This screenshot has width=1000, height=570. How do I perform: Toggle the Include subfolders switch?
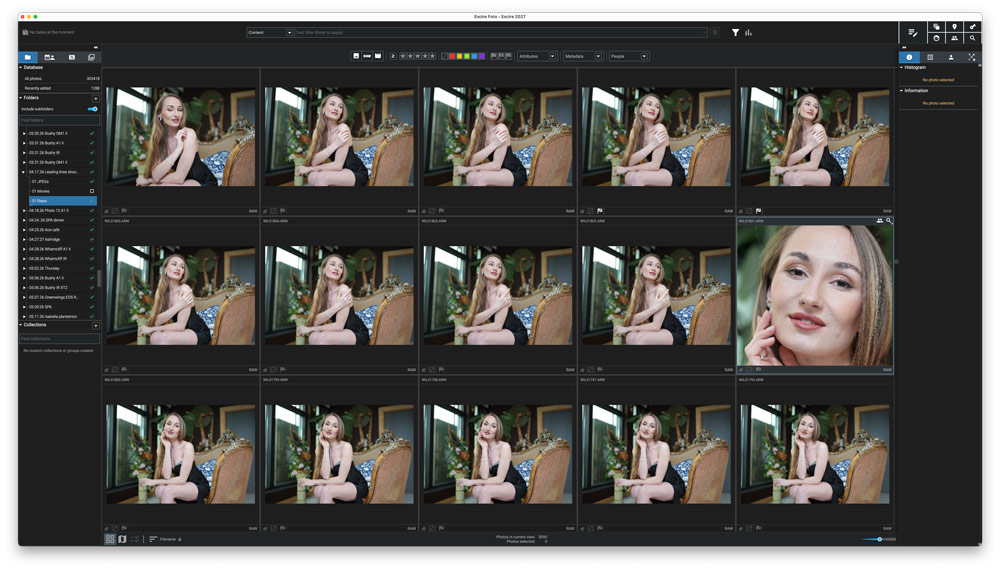(92, 109)
